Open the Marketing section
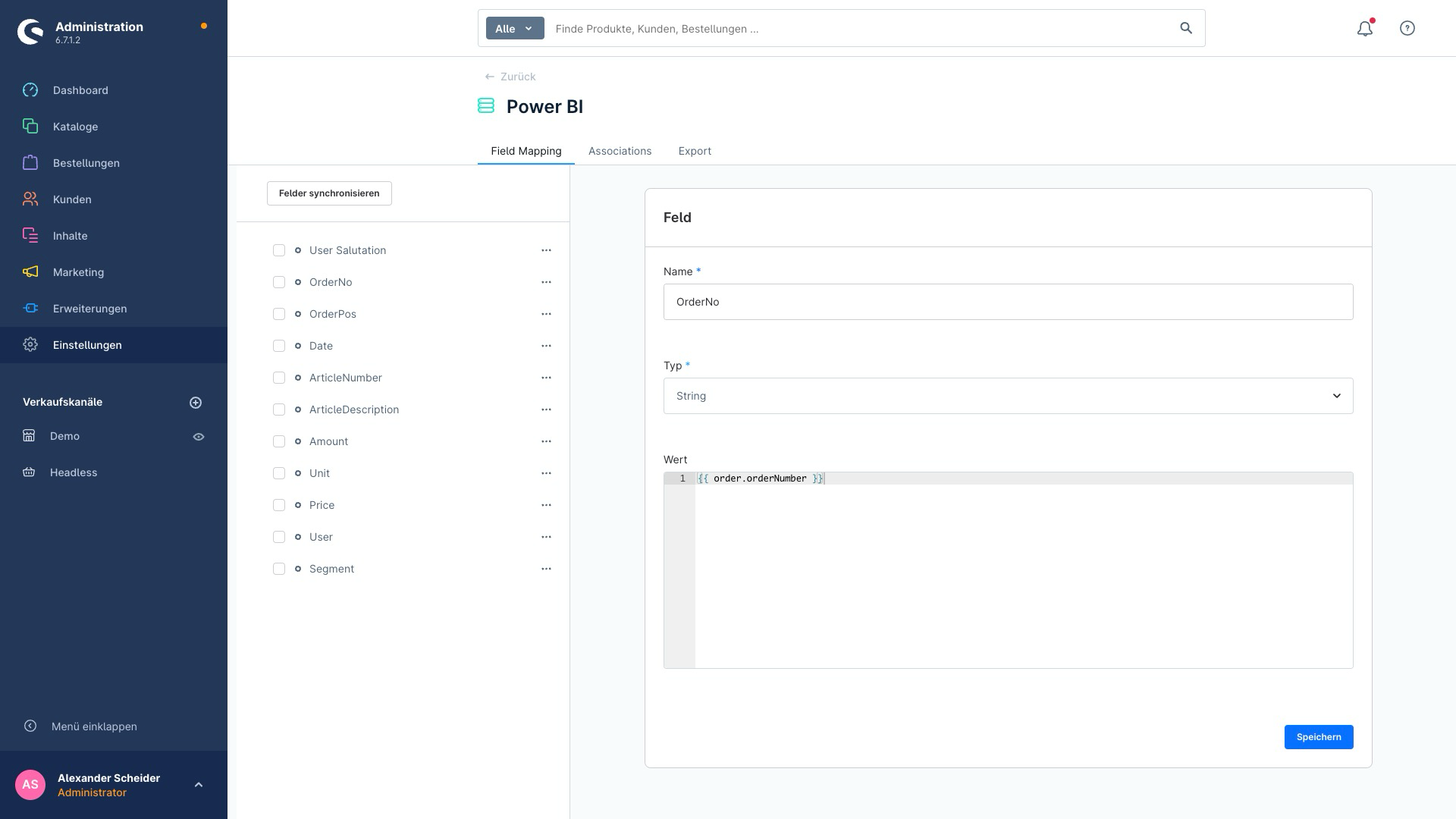 click(x=78, y=272)
